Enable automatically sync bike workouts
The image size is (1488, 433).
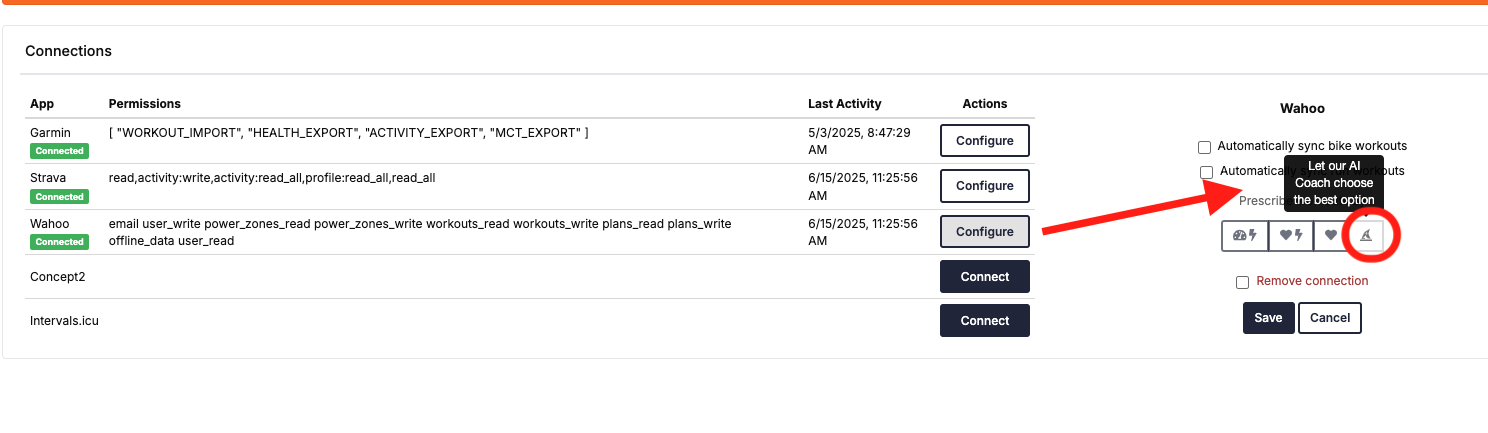1204,147
